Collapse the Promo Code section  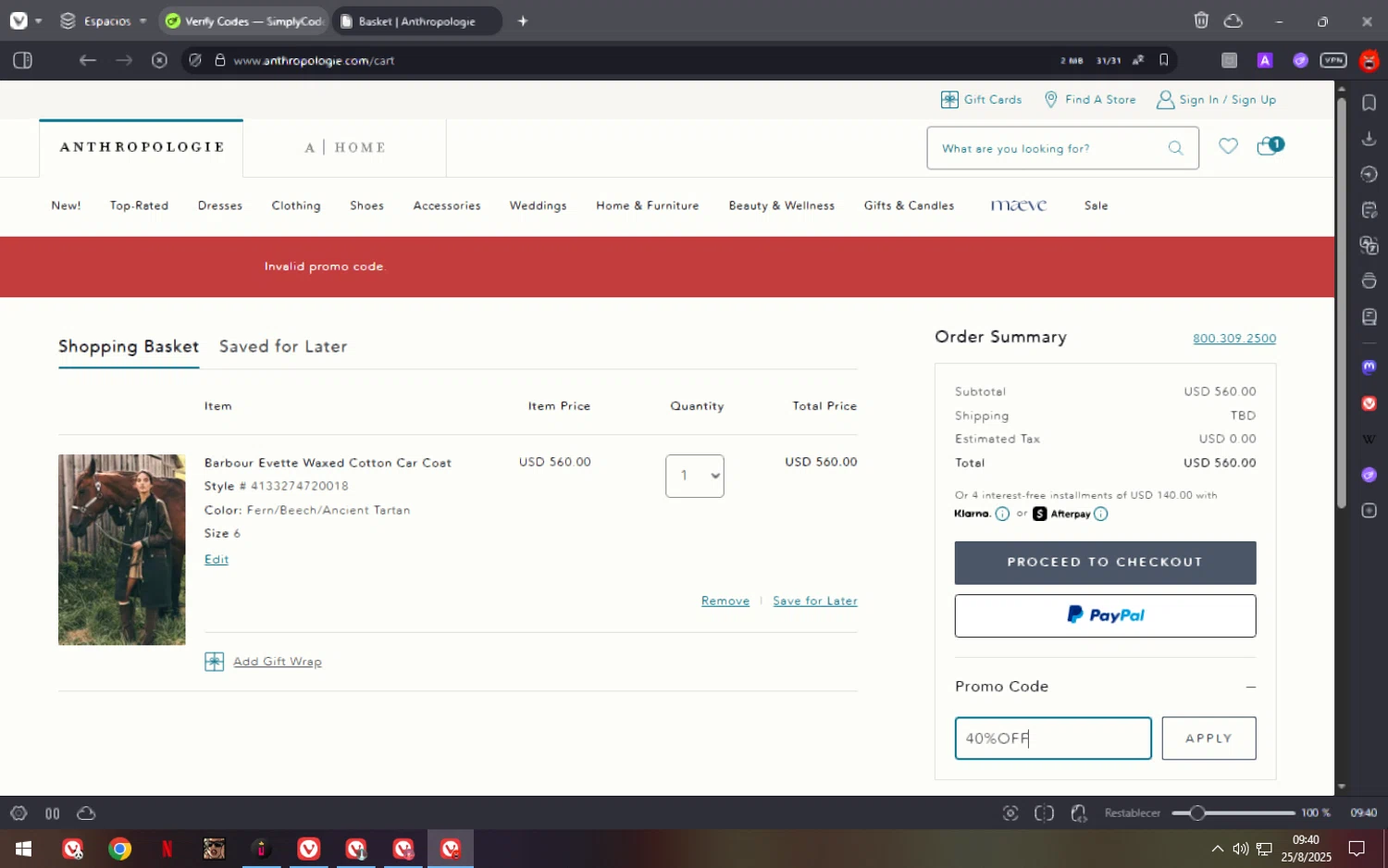pyautogui.click(x=1251, y=687)
